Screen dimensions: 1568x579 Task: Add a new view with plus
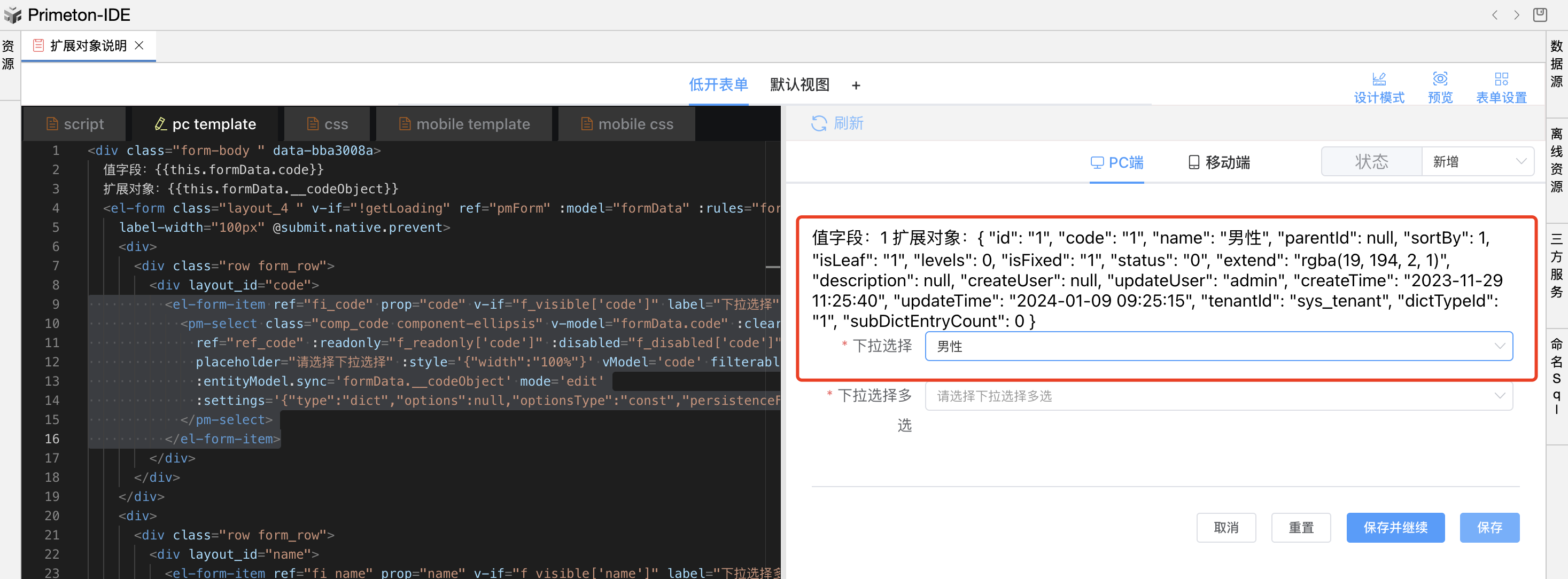[x=856, y=85]
